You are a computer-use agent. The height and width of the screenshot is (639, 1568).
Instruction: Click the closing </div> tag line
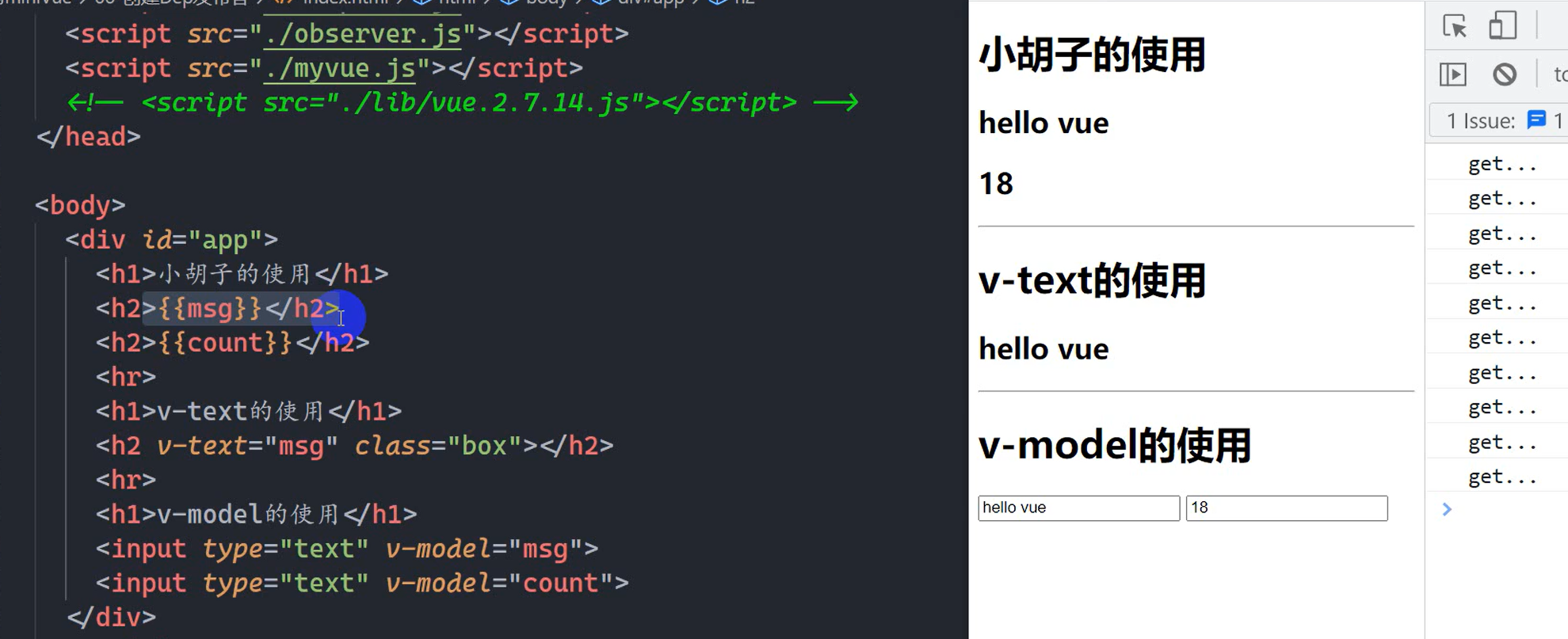[x=112, y=618]
